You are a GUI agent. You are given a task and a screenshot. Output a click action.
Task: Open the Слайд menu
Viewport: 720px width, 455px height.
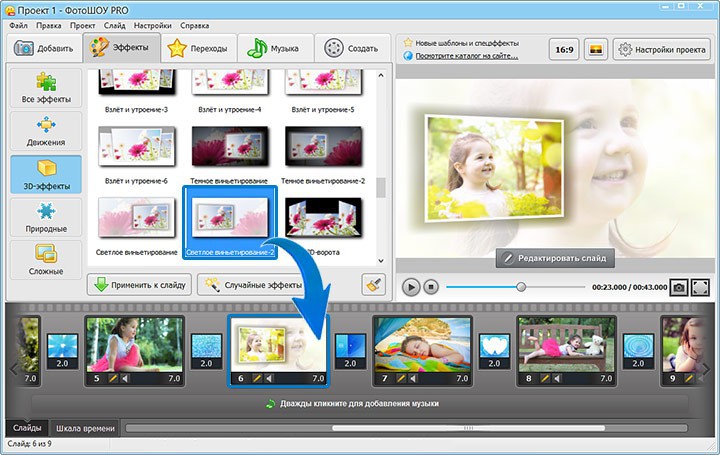114,26
